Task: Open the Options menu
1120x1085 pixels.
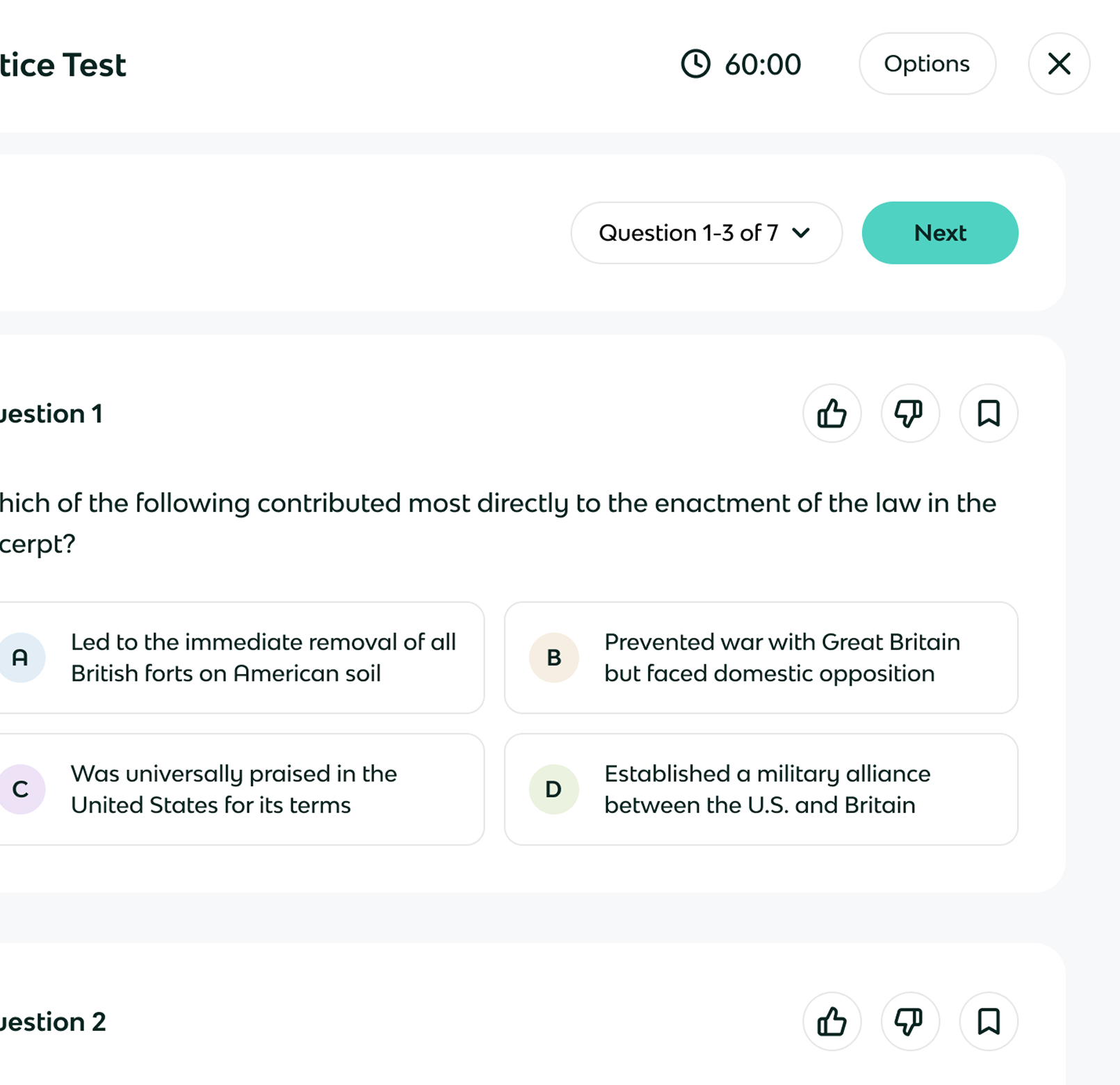Action: [927, 64]
